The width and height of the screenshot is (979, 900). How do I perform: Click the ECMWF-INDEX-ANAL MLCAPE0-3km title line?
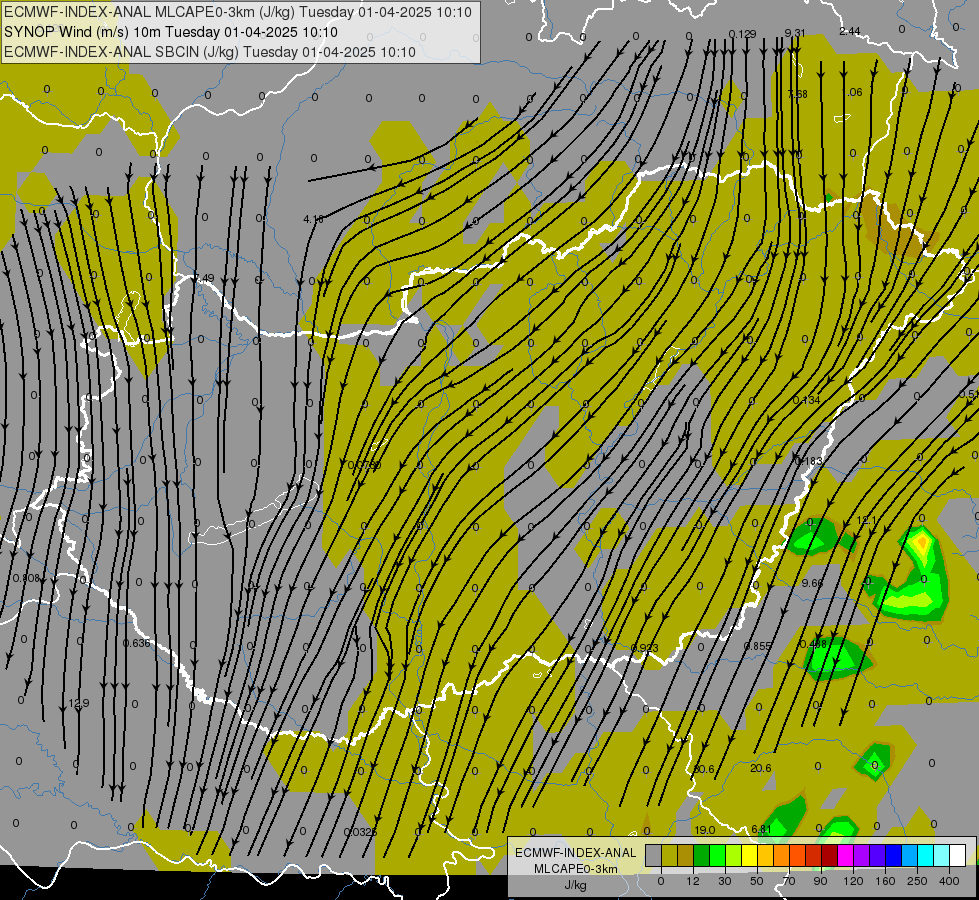(x=238, y=12)
